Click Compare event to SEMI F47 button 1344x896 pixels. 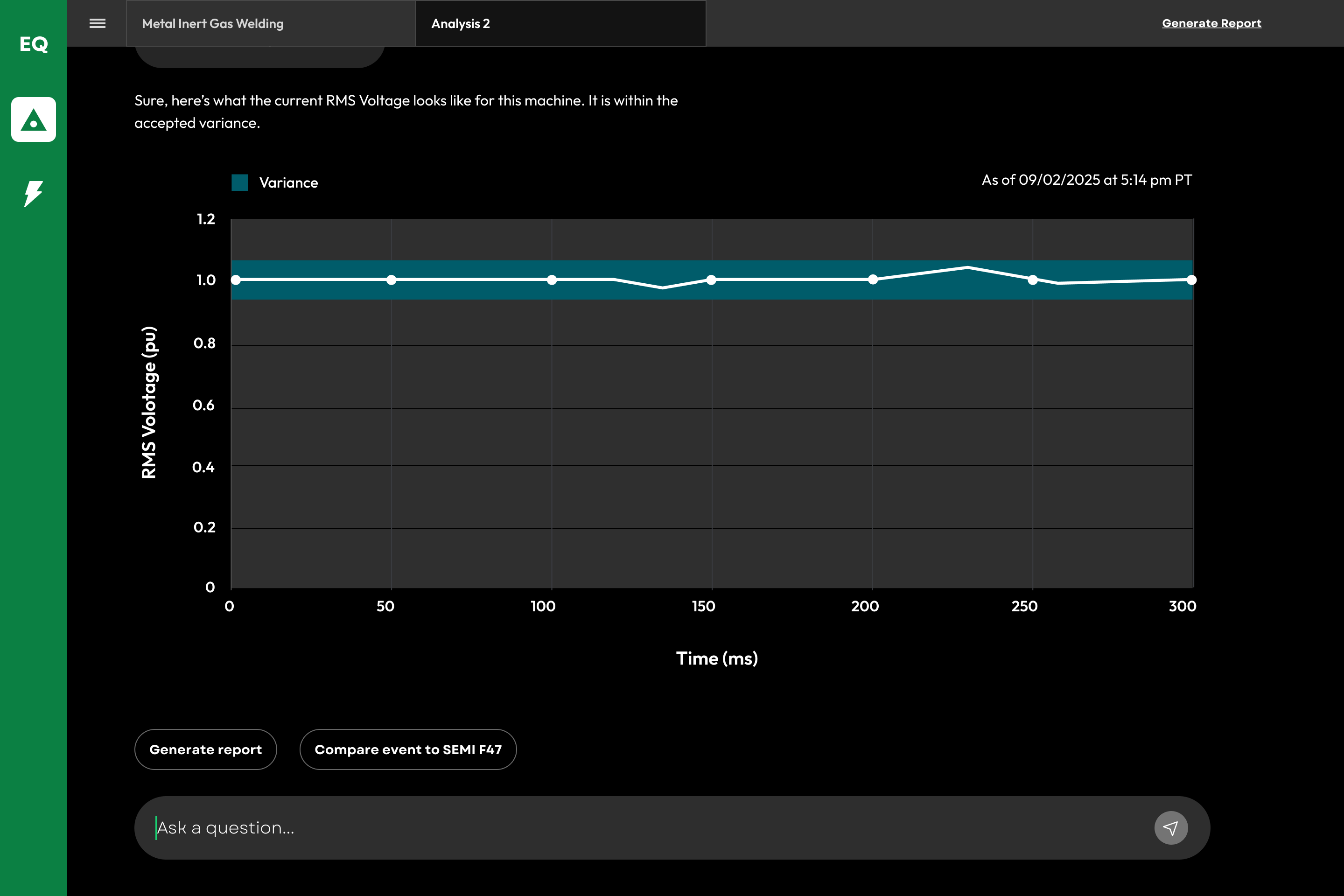coord(408,749)
